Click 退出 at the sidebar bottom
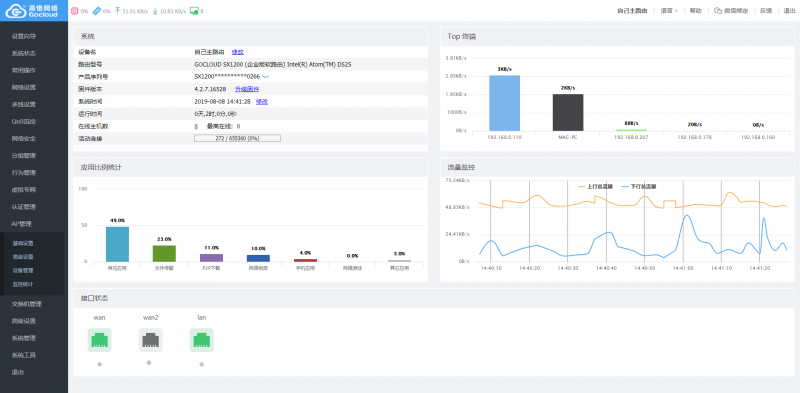Screen dimensions: 800x393 pyautogui.click(x=17, y=372)
